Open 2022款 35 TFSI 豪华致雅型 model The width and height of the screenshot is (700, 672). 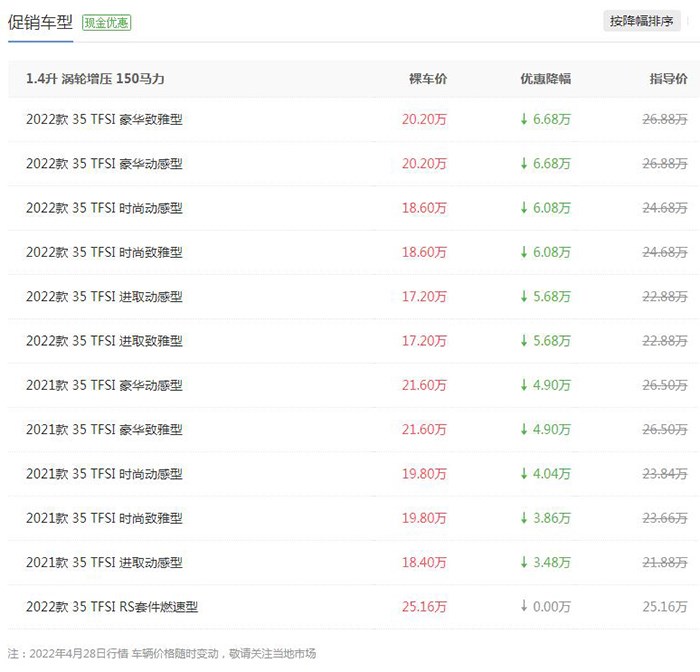[104, 119]
